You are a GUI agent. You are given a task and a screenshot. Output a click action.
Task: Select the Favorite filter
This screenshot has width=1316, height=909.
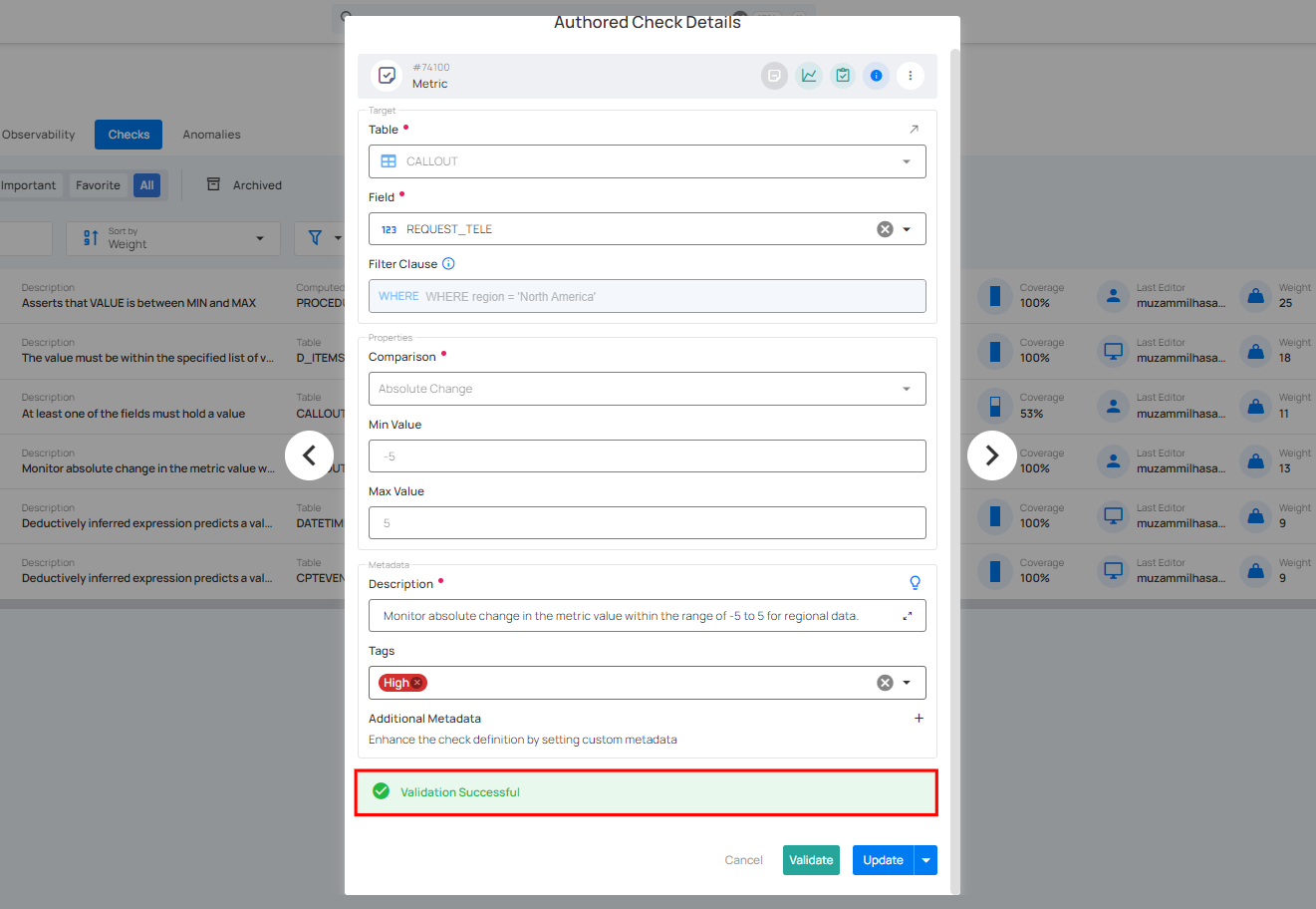pyautogui.click(x=98, y=185)
